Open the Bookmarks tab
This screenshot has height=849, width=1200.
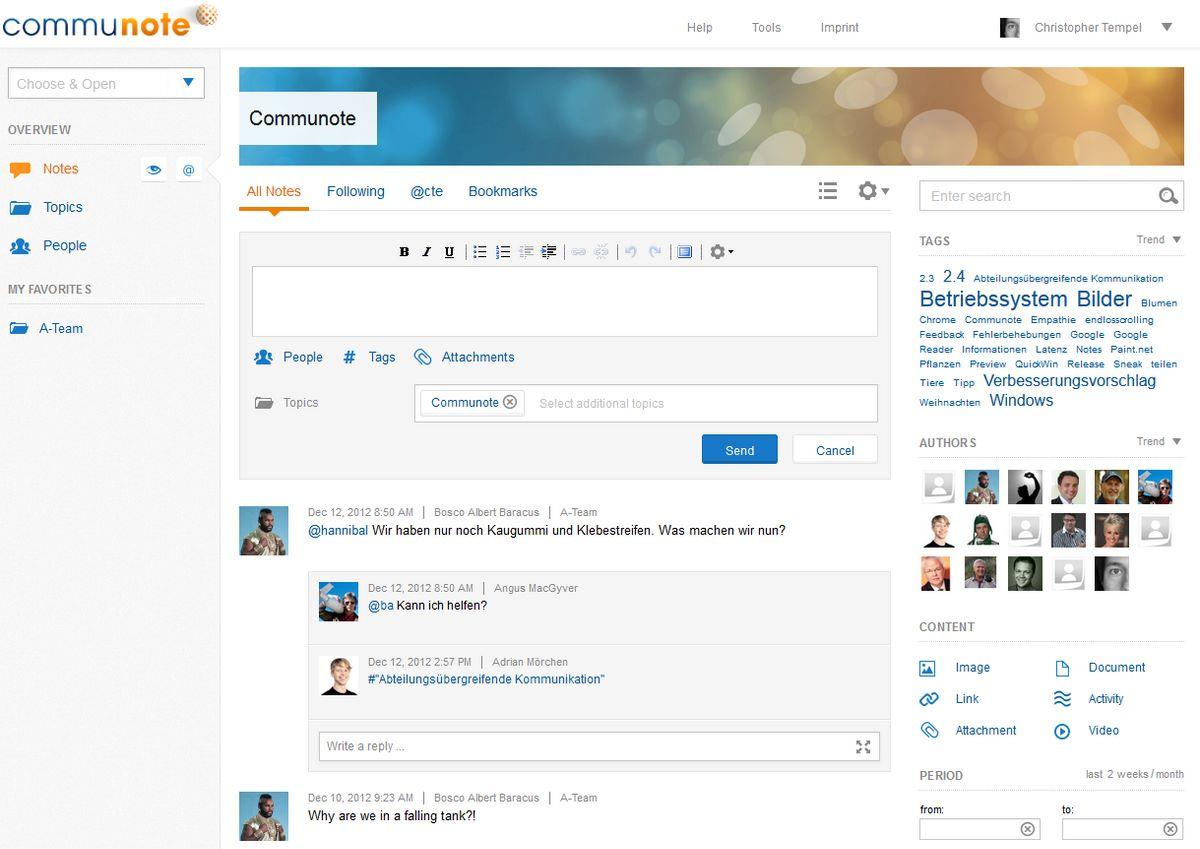coord(502,191)
